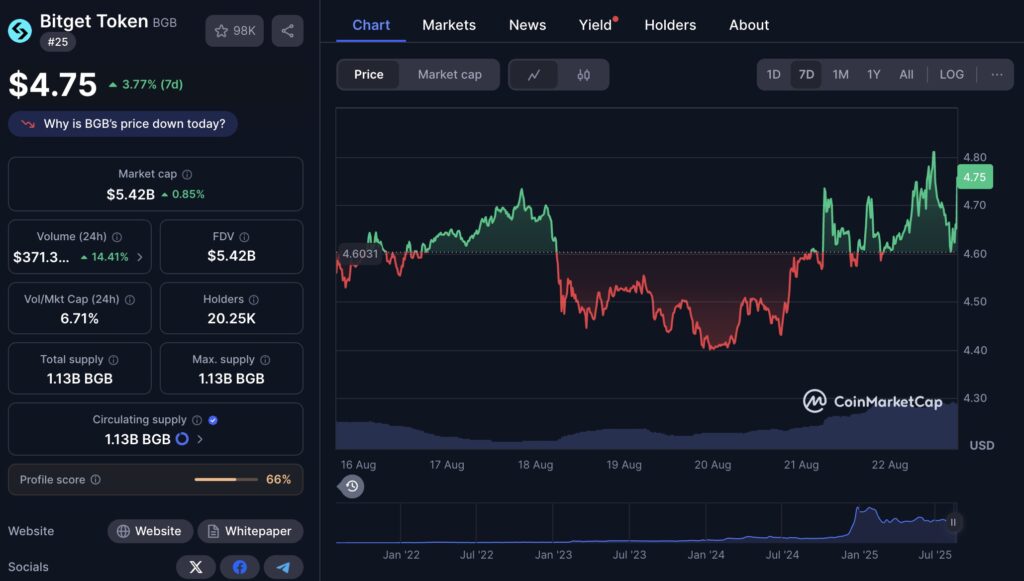Image resolution: width=1024 pixels, height=581 pixels.
Task: Click the Total supply info icon
Action: [114, 360]
